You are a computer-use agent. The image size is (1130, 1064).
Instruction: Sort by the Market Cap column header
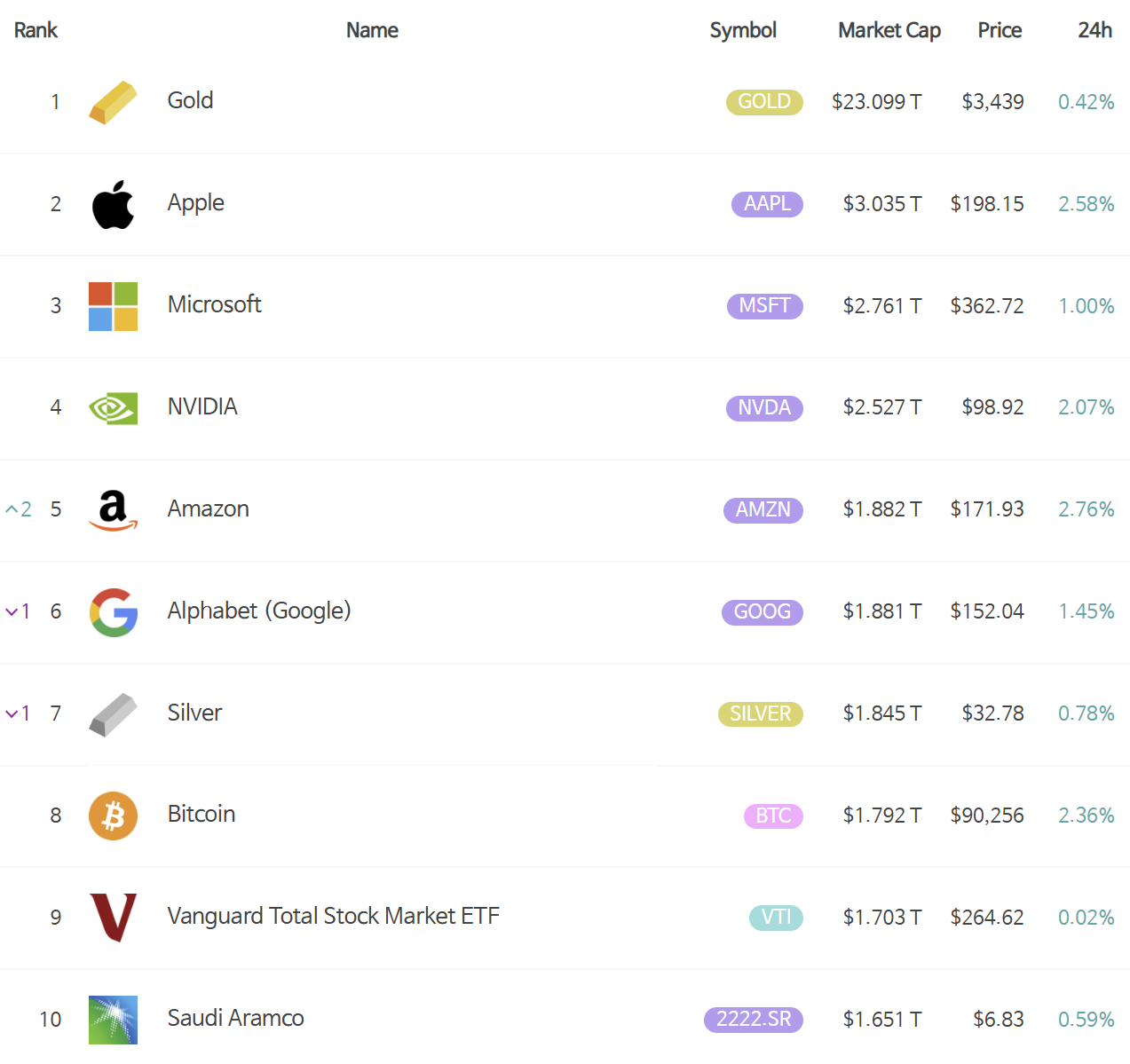tap(889, 29)
